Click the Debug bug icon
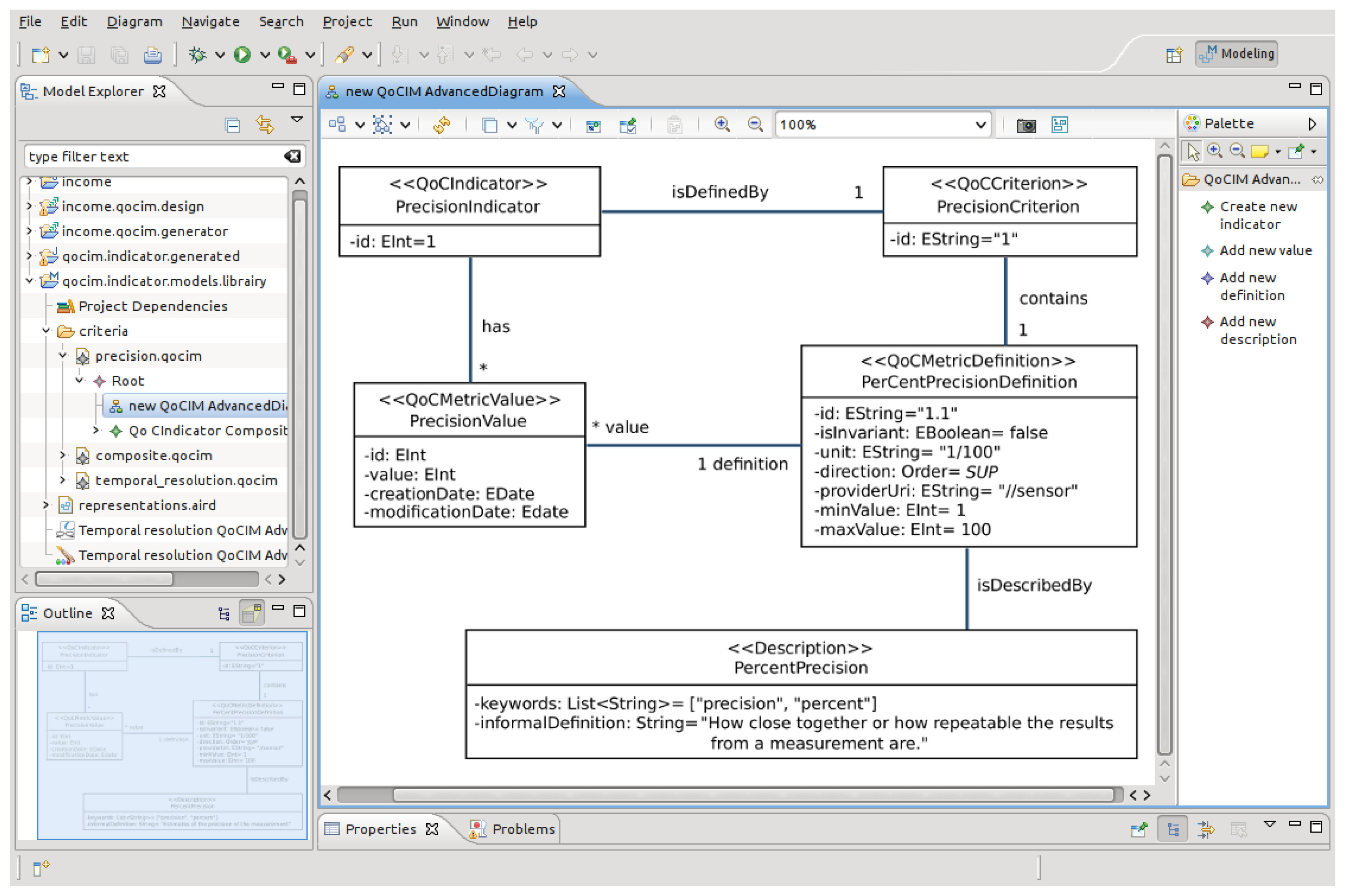 [198, 55]
